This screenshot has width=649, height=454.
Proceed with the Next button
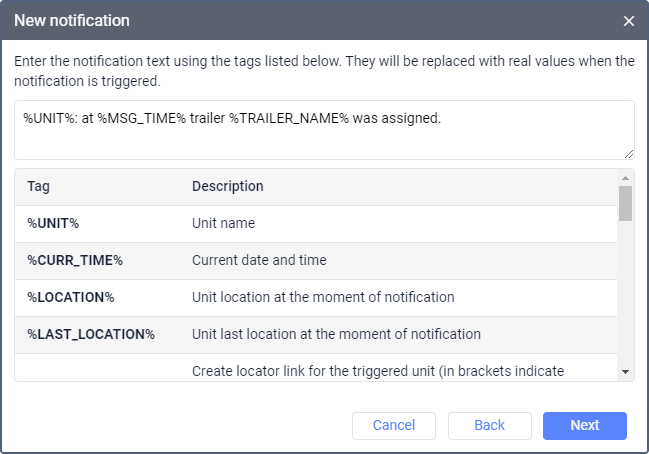[584, 426]
